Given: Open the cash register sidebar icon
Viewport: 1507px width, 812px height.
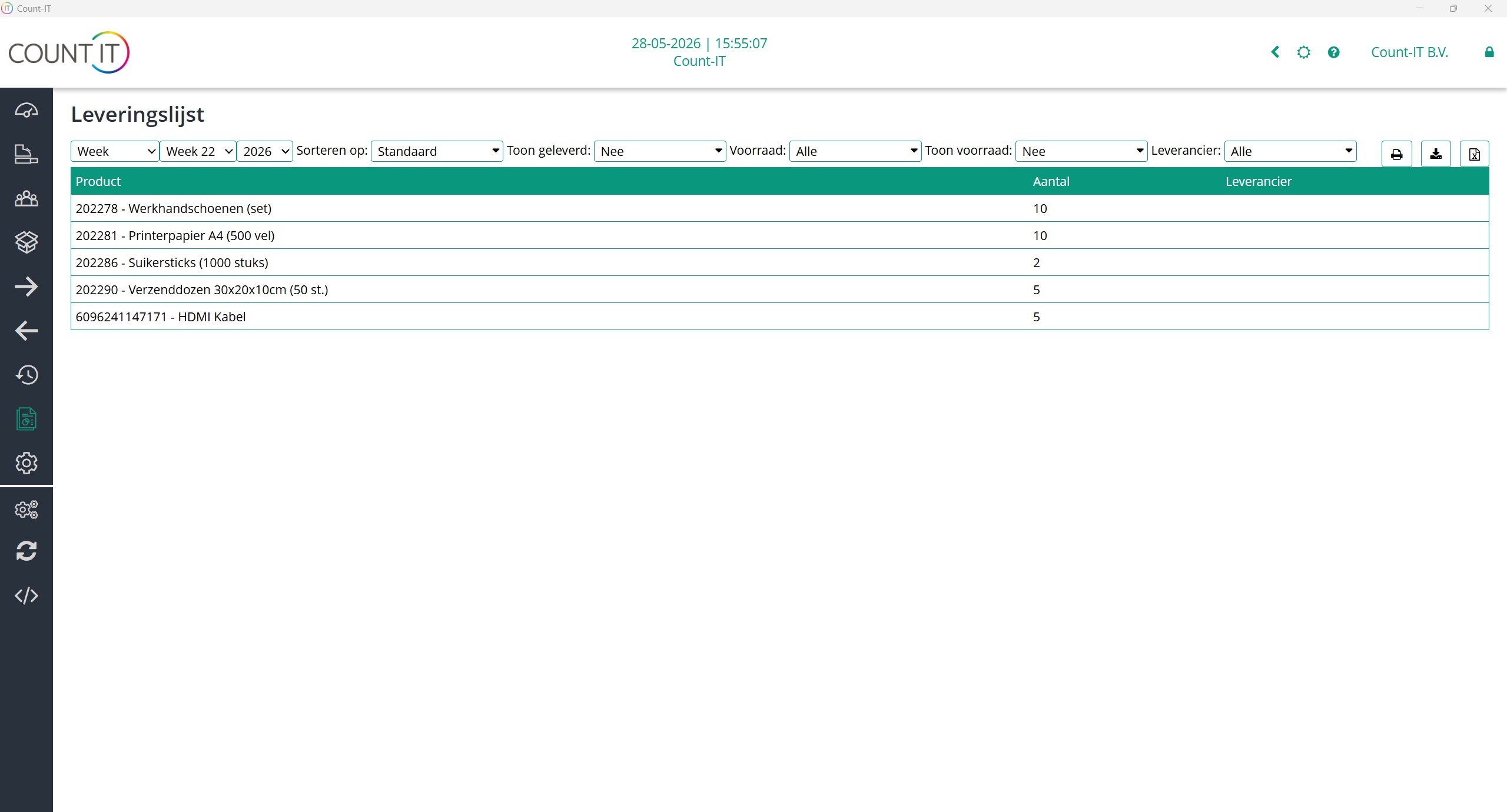Looking at the screenshot, I should coord(26,154).
